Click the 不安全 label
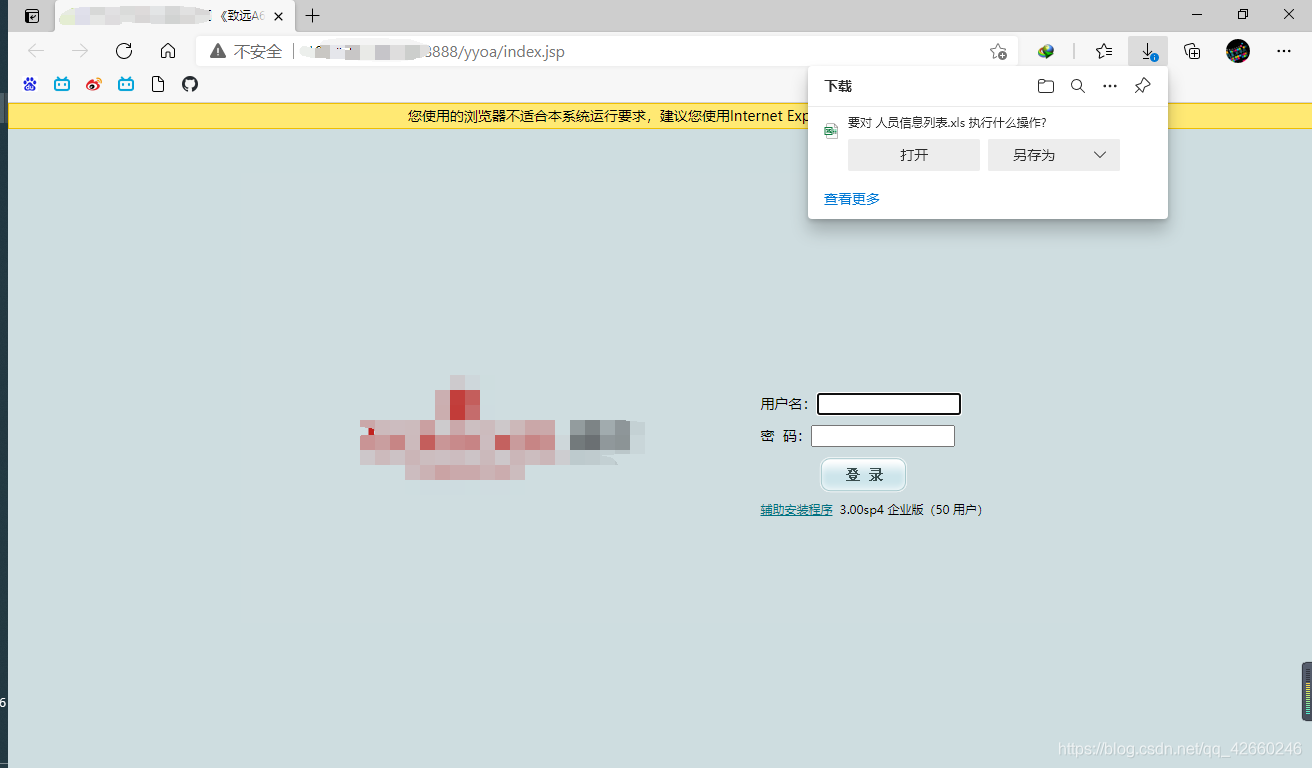 pyautogui.click(x=258, y=51)
